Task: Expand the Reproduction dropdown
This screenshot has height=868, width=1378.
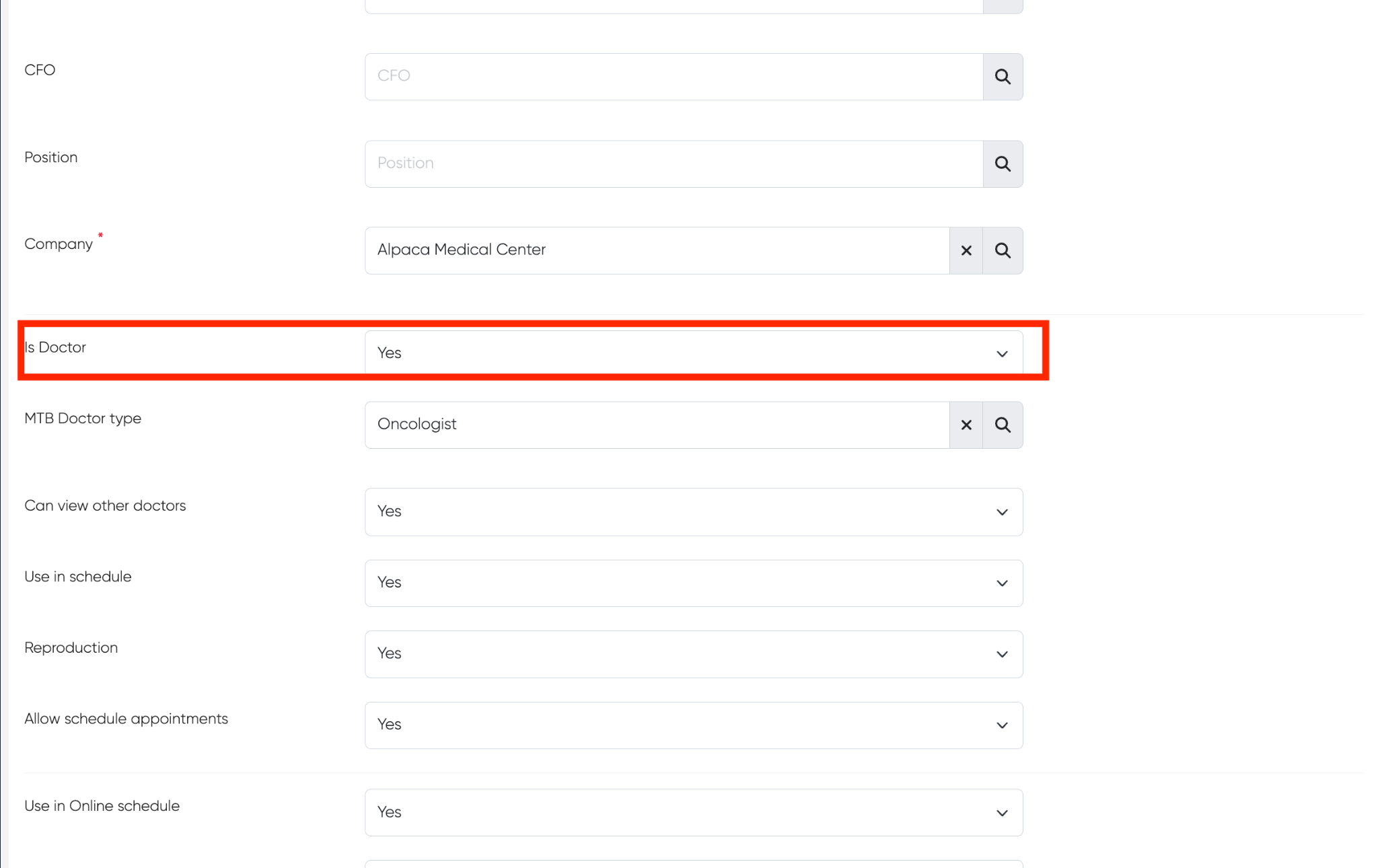Action: pyautogui.click(x=693, y=653)
